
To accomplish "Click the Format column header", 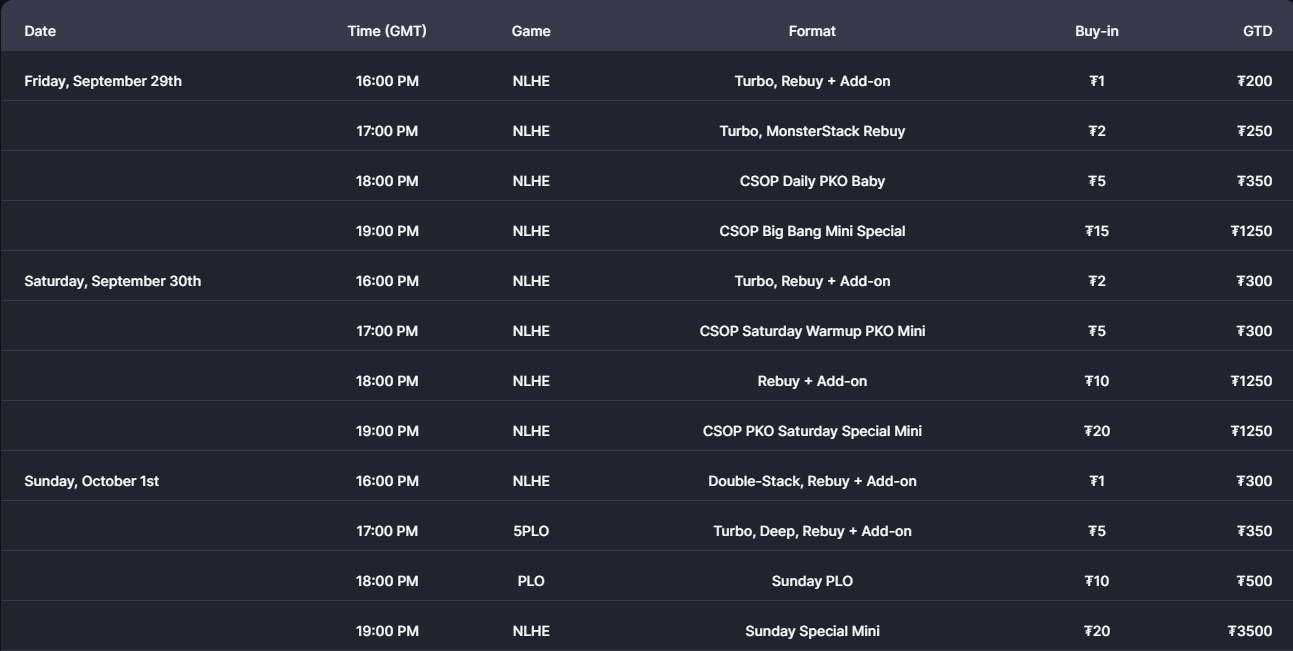I will (x=812, y=31).
